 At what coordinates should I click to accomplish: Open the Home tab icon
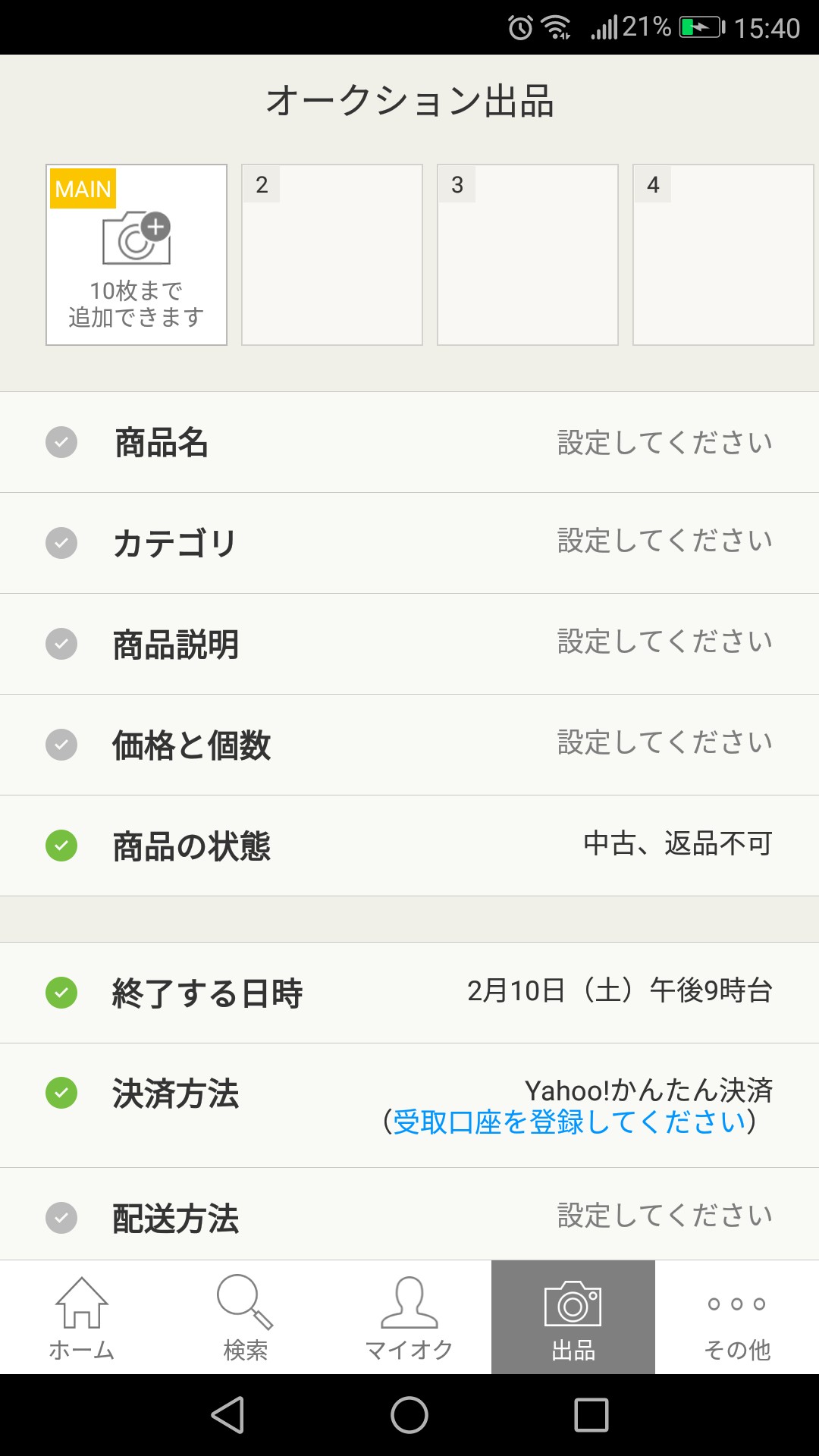pyautogui.click(x=82, y=1316)
